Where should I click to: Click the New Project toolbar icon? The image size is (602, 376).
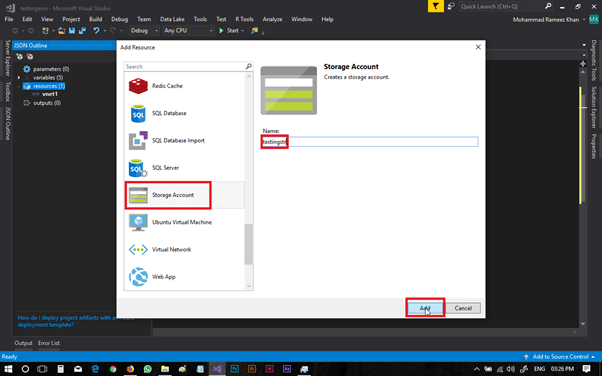pyautogui.click(x=45, y=31)
